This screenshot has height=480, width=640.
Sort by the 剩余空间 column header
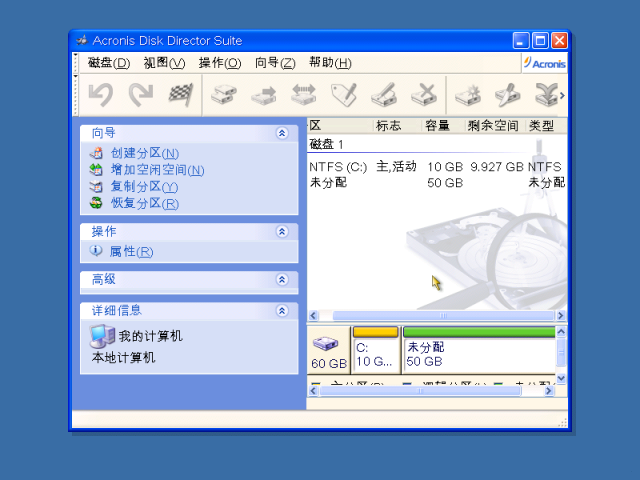tap(493, 126)
